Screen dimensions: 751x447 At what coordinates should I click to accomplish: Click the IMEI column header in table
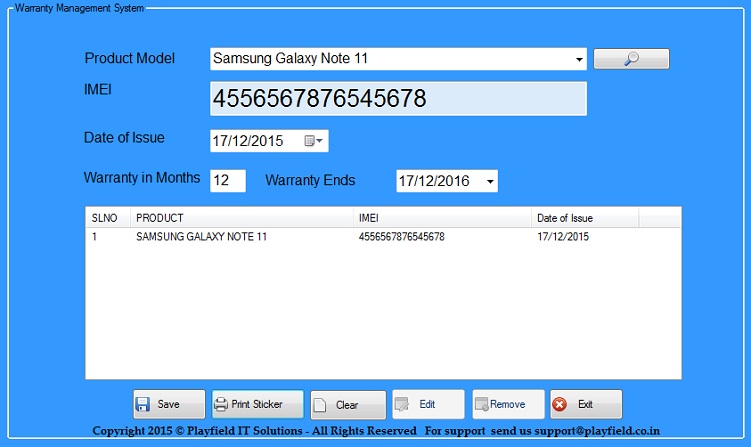[442, 217]
